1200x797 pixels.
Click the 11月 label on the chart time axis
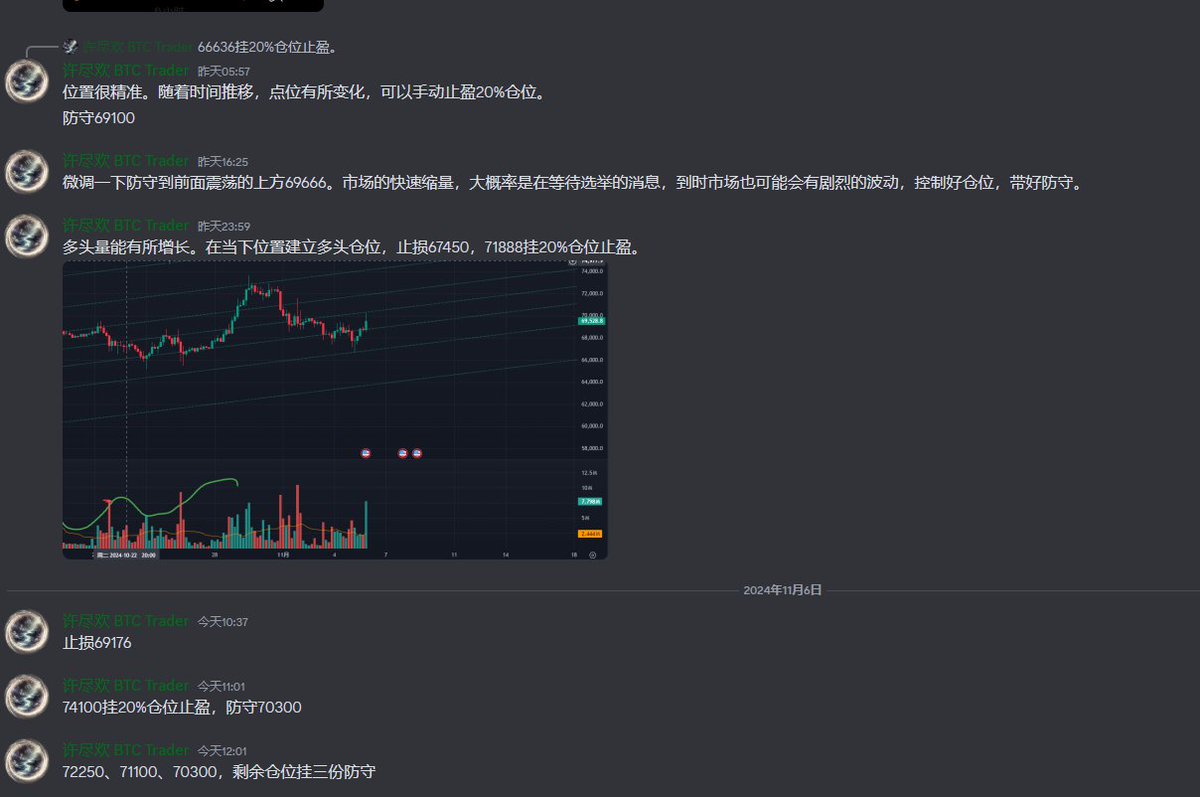pos(285,553)
